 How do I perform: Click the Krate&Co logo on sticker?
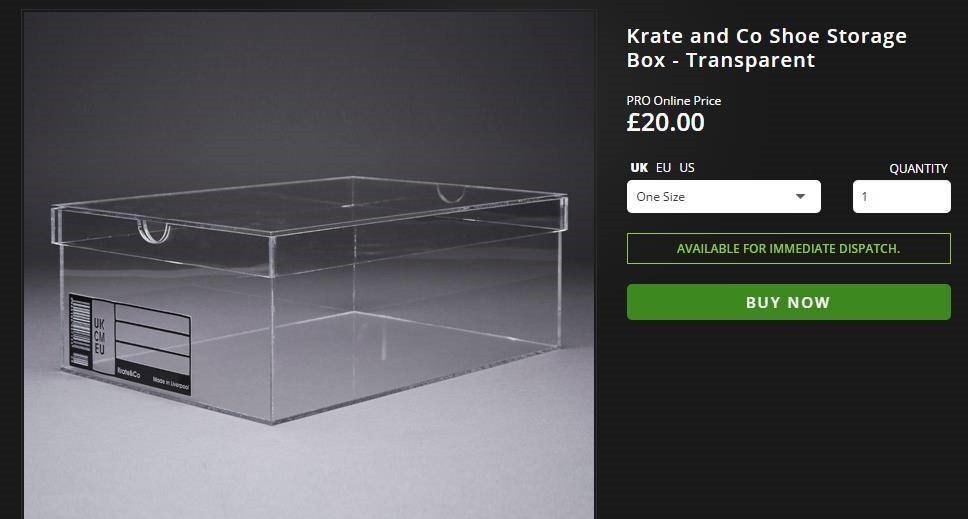(x=128, y=375)
